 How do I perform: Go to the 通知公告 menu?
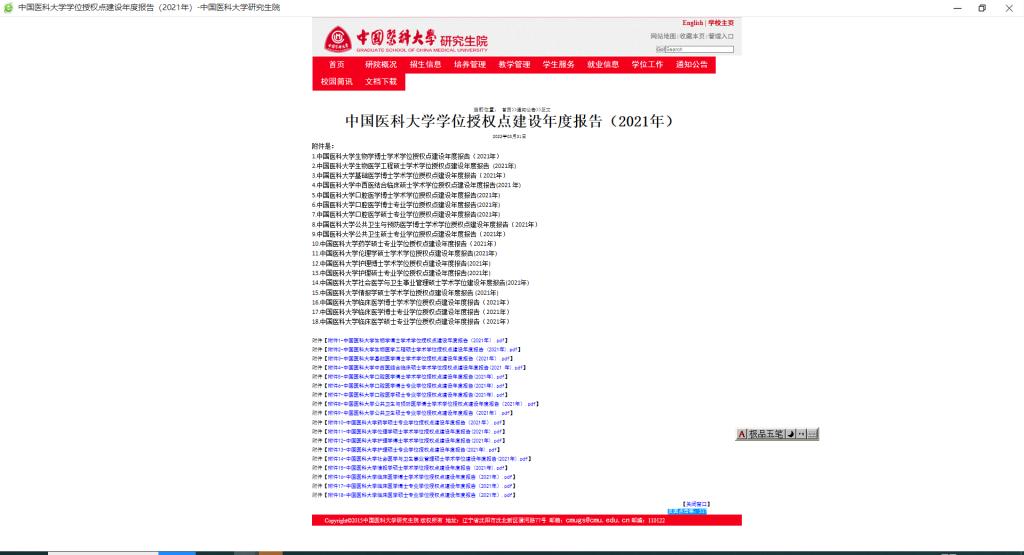coord(691,65)
